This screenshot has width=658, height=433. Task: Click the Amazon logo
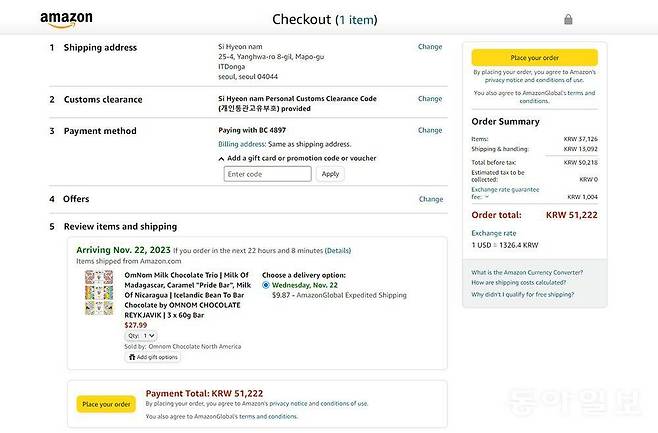tap(66, 19)
